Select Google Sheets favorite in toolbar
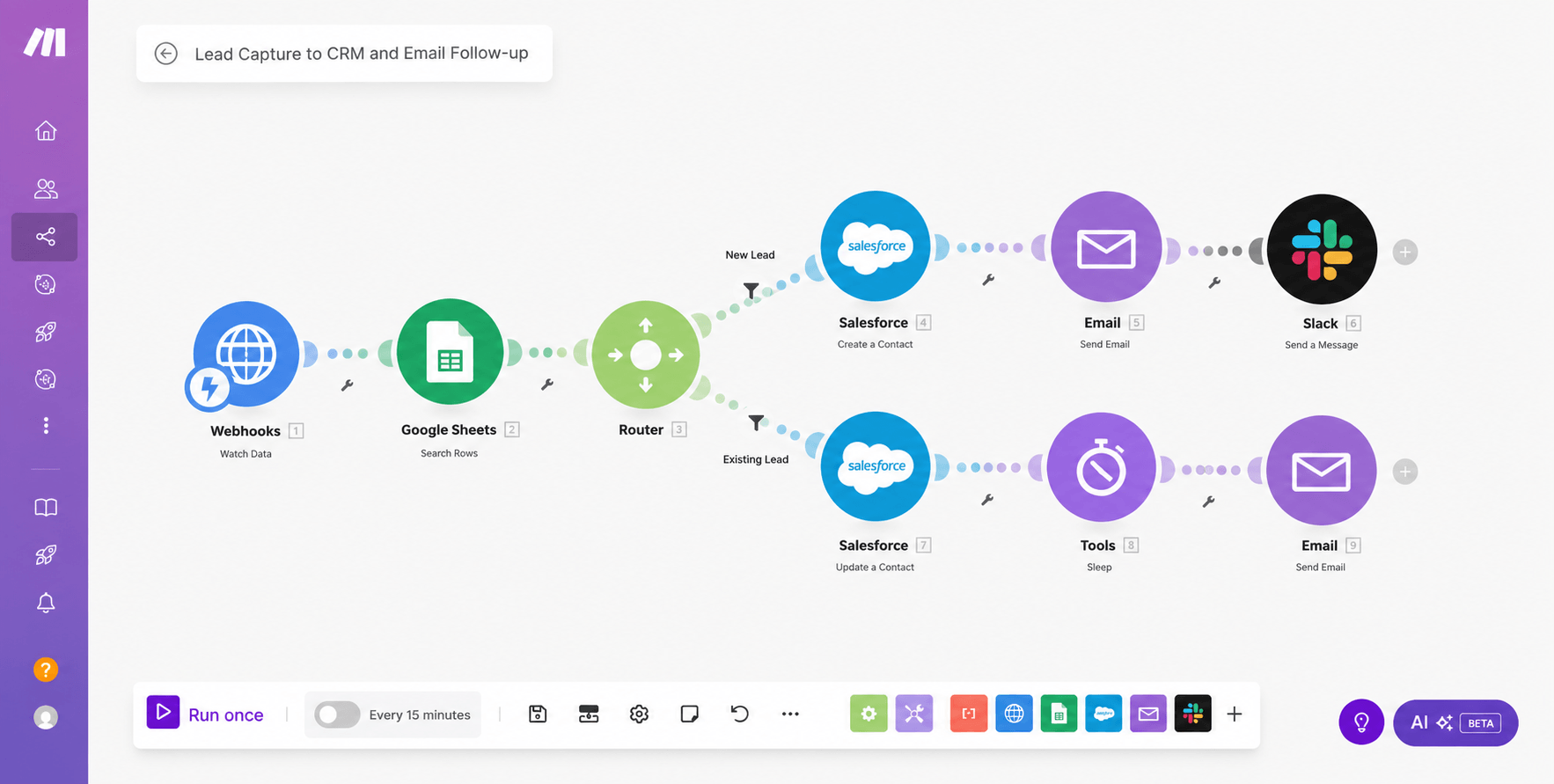The height and width of the screenshot is (784, 1554). click(1059, 714)
